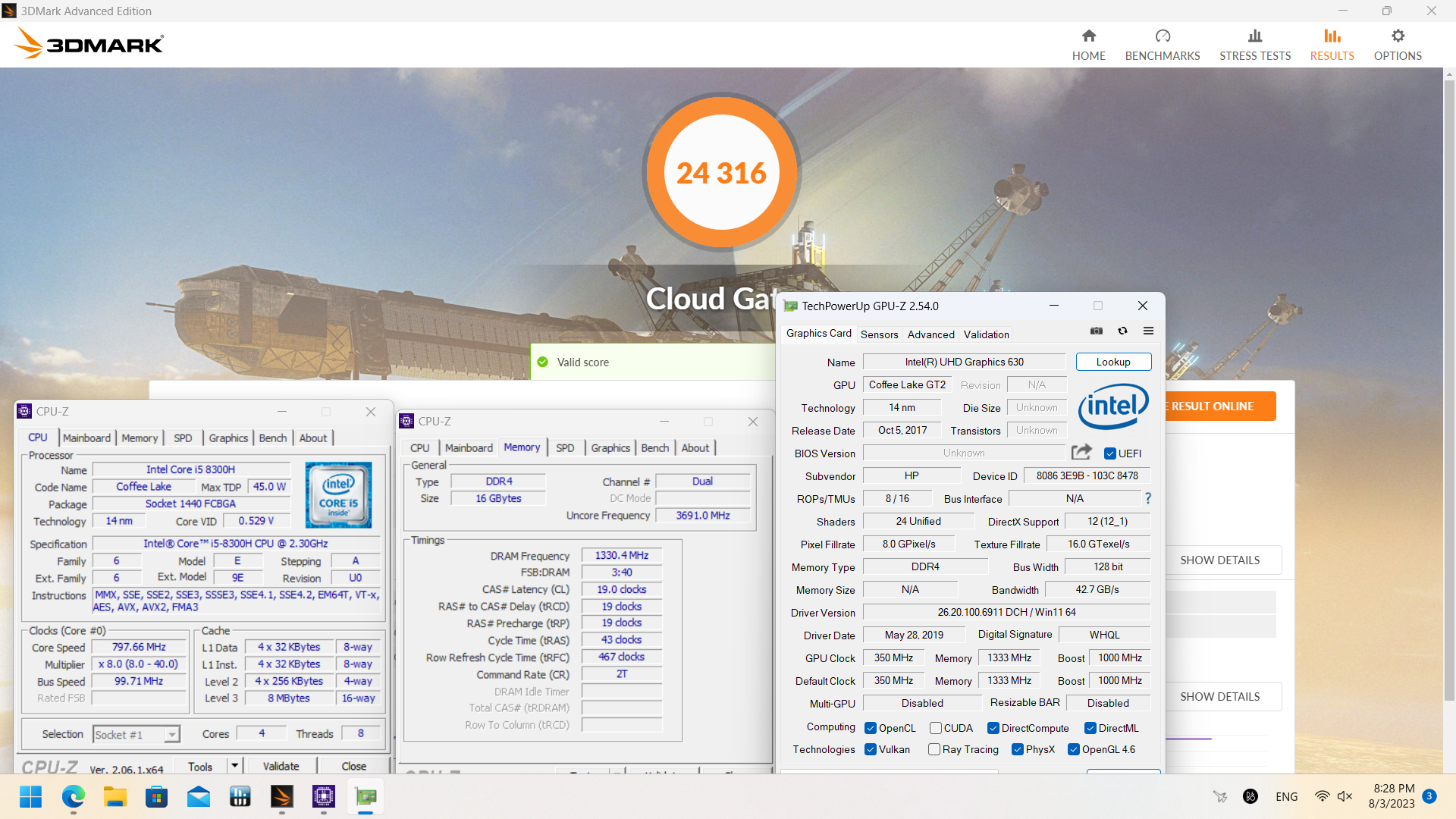This screenshot has height=819, width=1456.
Task: Open the Results section in 3DMark
Action: (x=1332, y=45)
